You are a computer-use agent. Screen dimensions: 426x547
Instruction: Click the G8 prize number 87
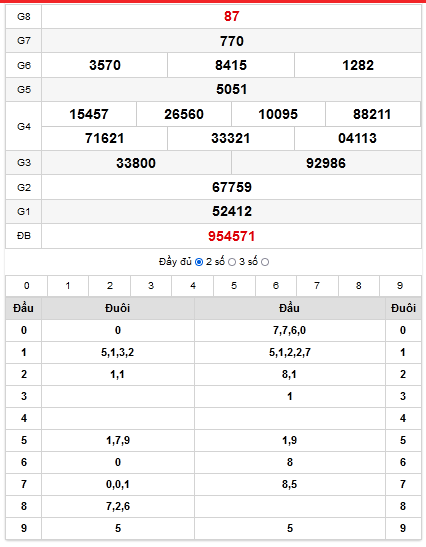pos(231,16)
